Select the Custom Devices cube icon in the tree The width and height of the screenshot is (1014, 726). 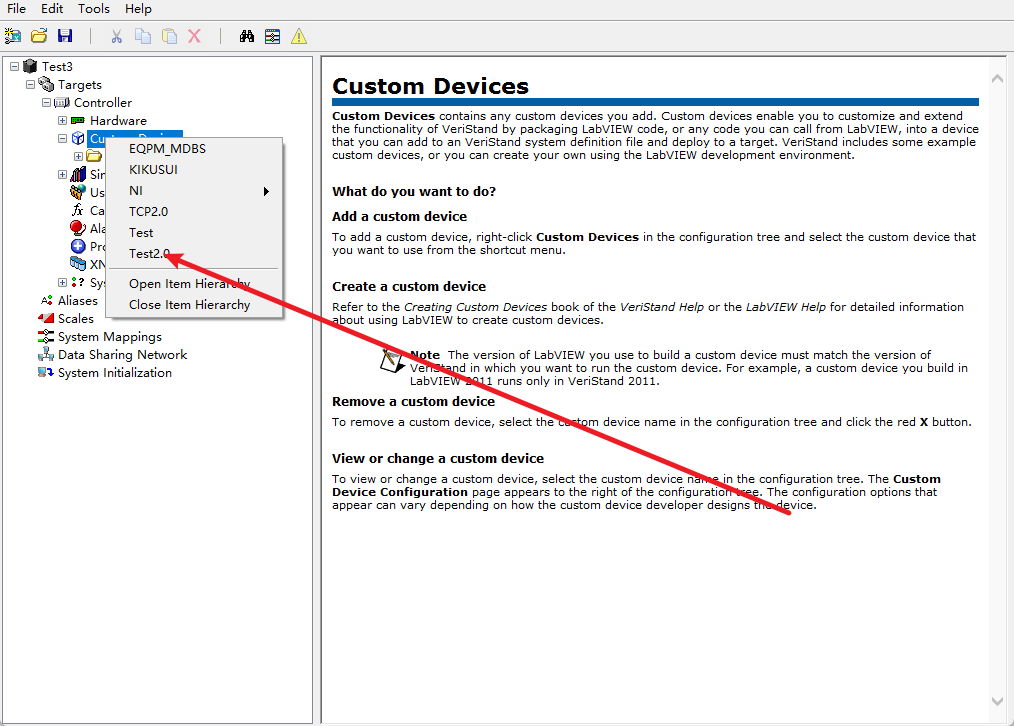[78, 138]
